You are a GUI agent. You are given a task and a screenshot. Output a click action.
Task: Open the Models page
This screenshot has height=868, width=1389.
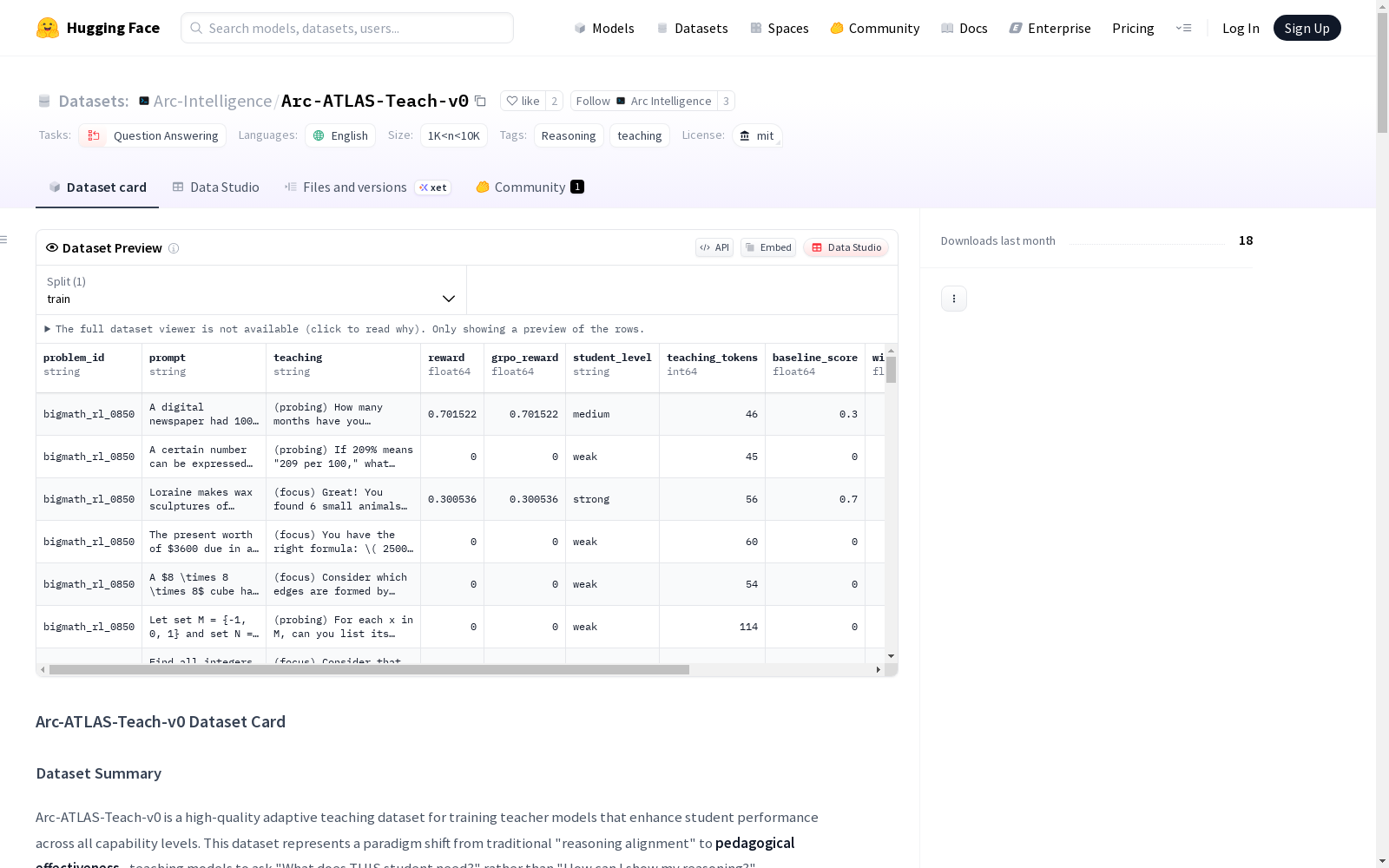[x=604, y=28]
